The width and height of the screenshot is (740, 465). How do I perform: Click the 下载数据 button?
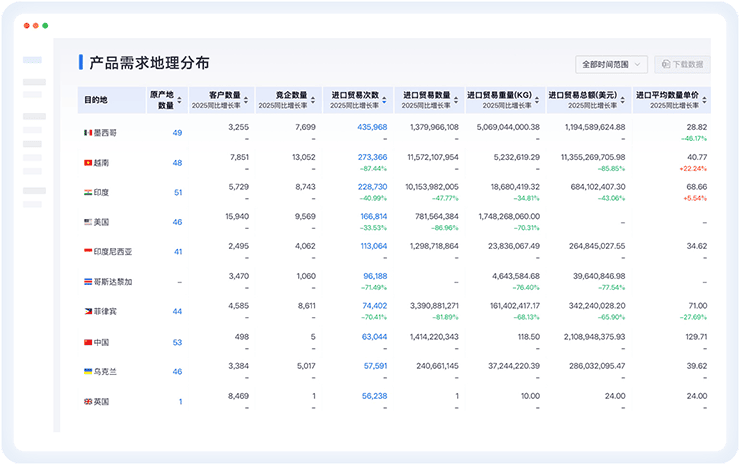point(682,64)
